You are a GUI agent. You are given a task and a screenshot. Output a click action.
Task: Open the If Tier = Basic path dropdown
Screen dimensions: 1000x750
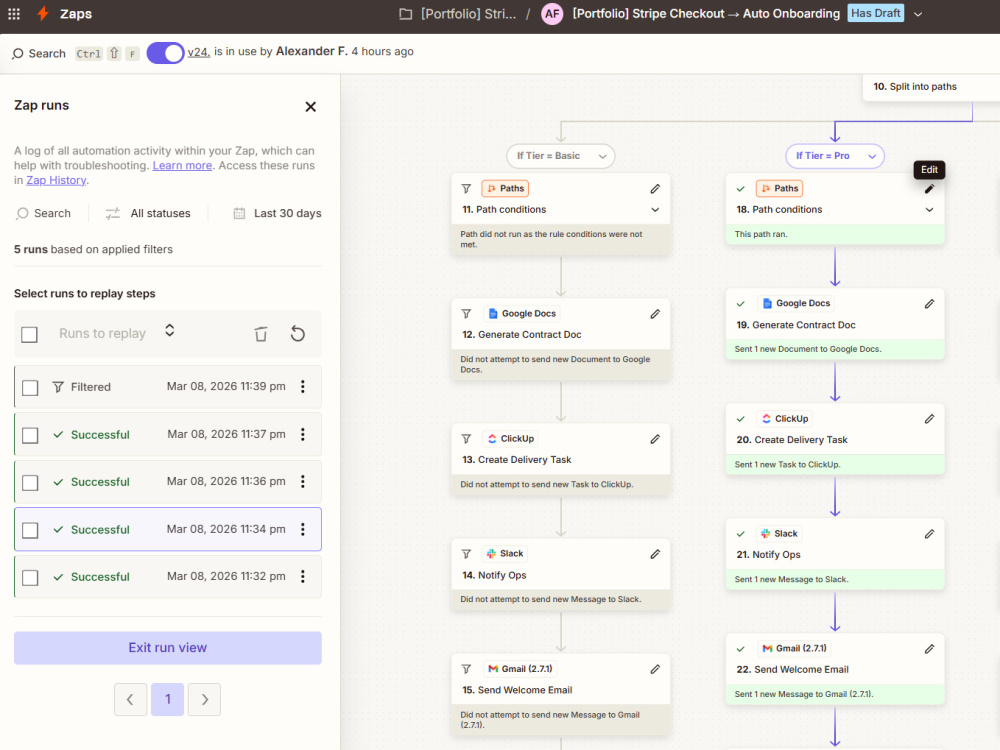561,156
